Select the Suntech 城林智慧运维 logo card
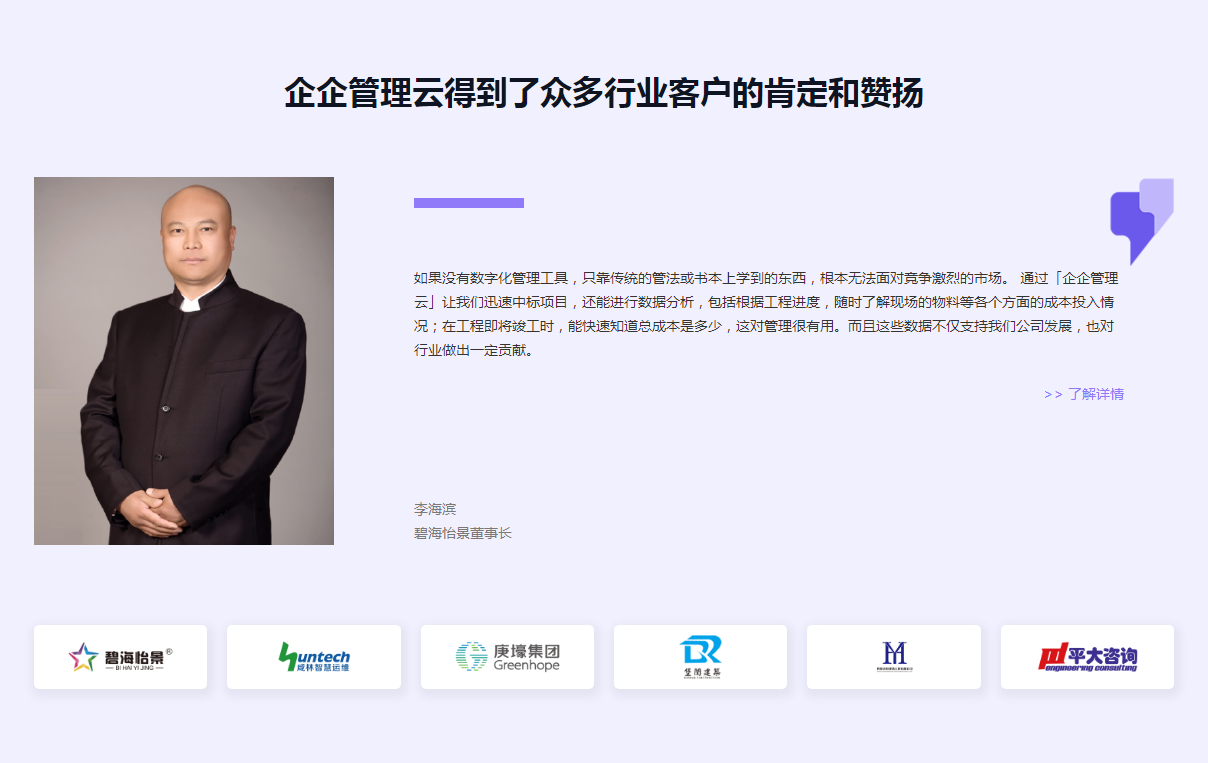 (x=314, y=657)
